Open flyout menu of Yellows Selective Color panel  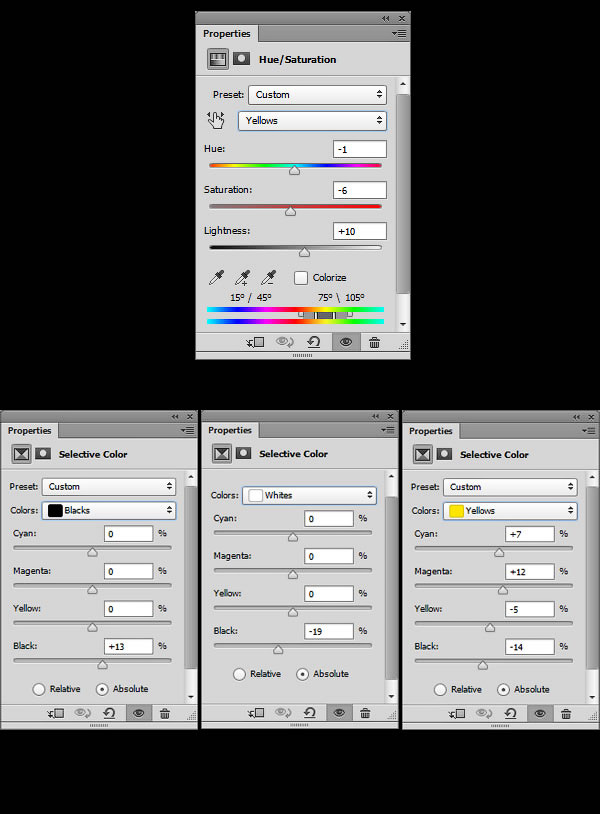(589, 431)
